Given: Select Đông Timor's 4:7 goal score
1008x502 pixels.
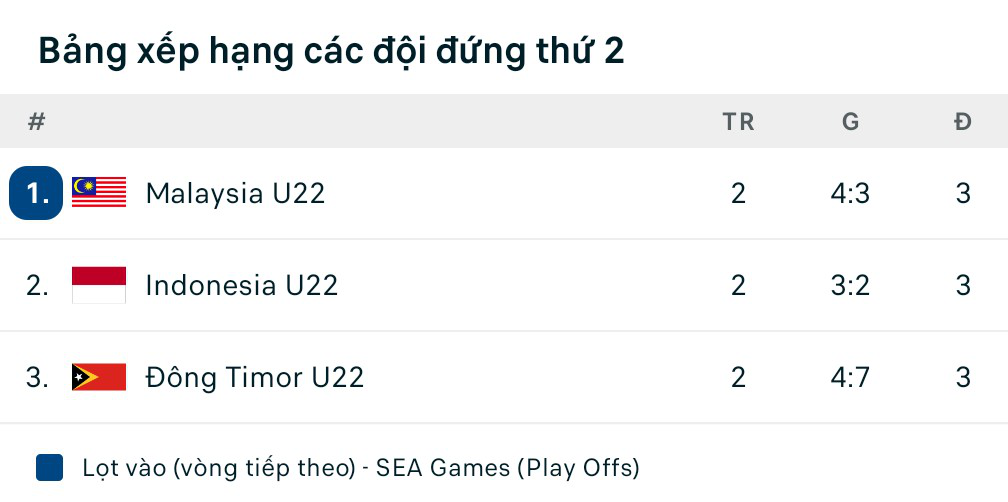Looking at the screenshot, I should [x=850, y=377].
